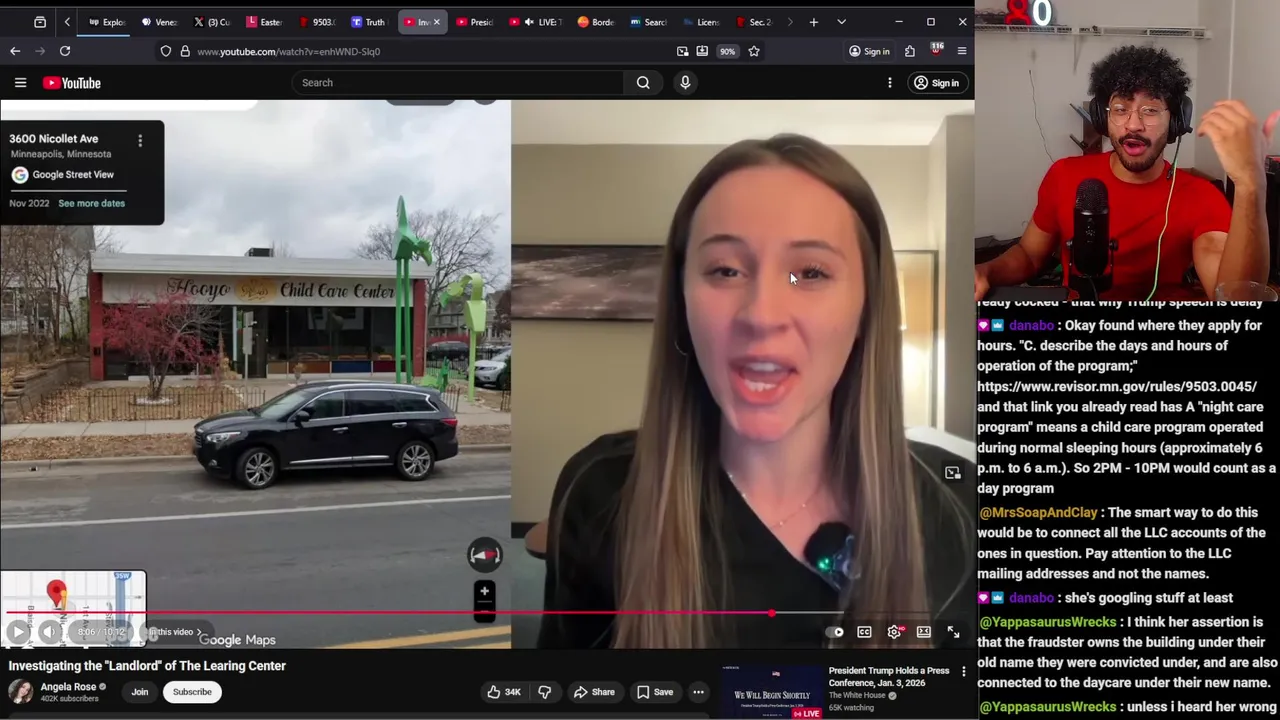
Task: Click the YouTube Sign in button
Action: coord(936,83)
